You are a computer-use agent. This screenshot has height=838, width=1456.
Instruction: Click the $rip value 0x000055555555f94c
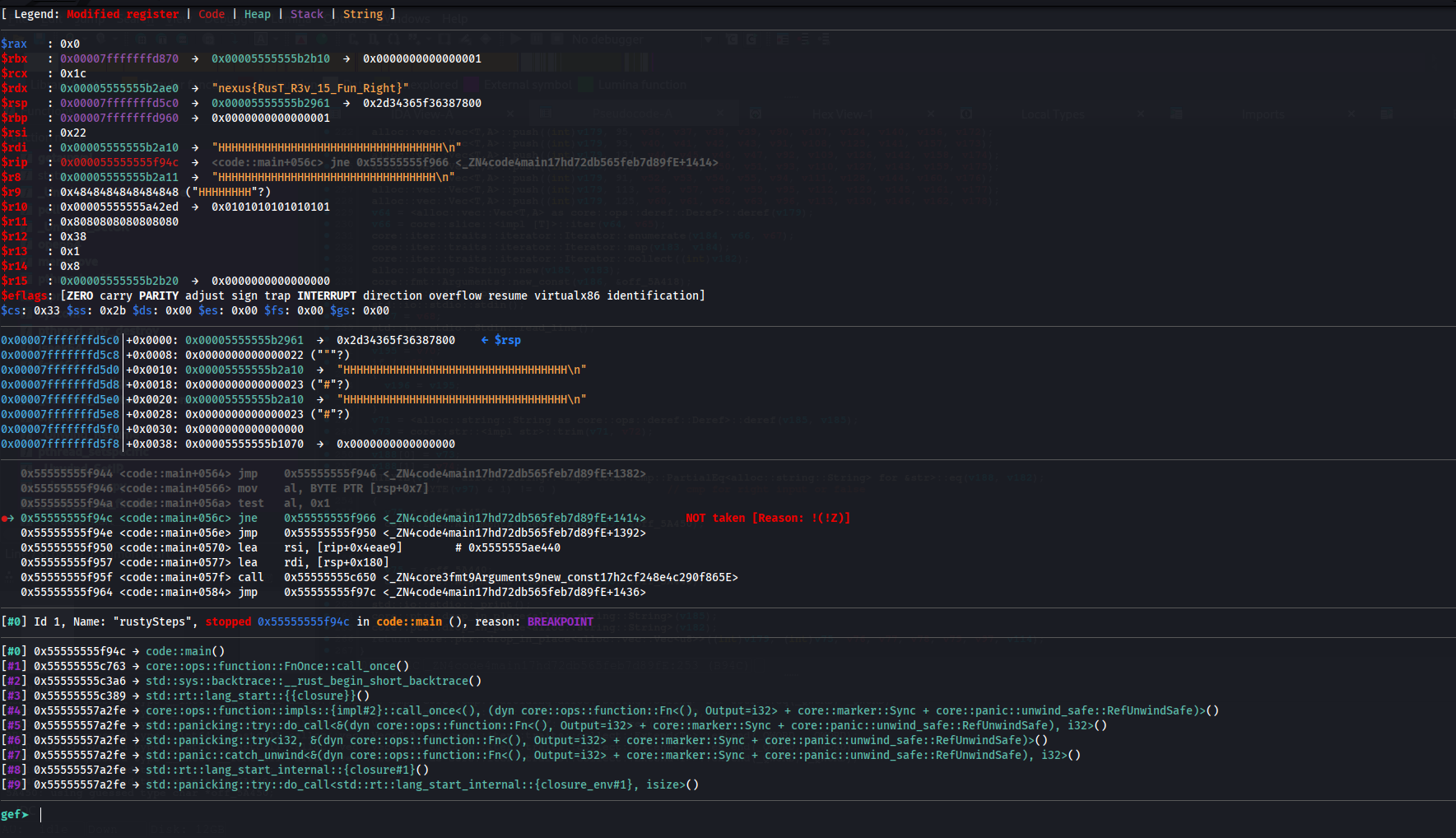(119, 162)
